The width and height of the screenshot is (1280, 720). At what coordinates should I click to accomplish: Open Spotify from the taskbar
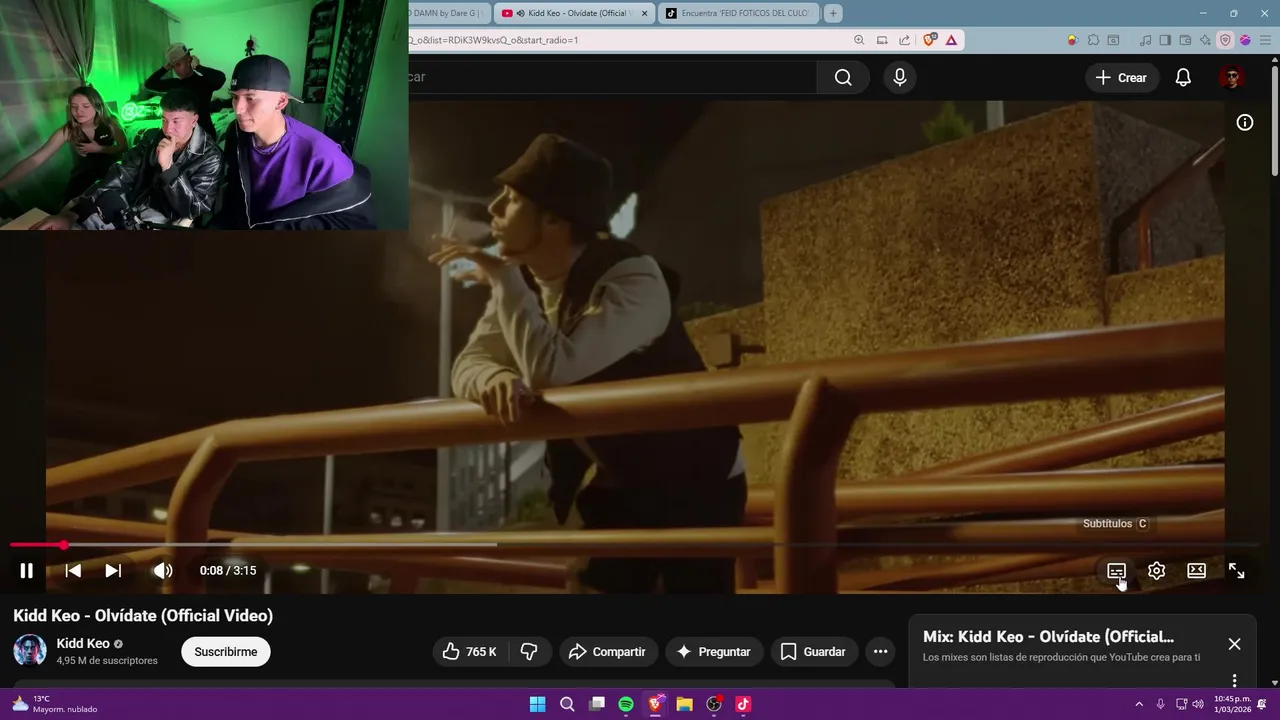point(626,704)
